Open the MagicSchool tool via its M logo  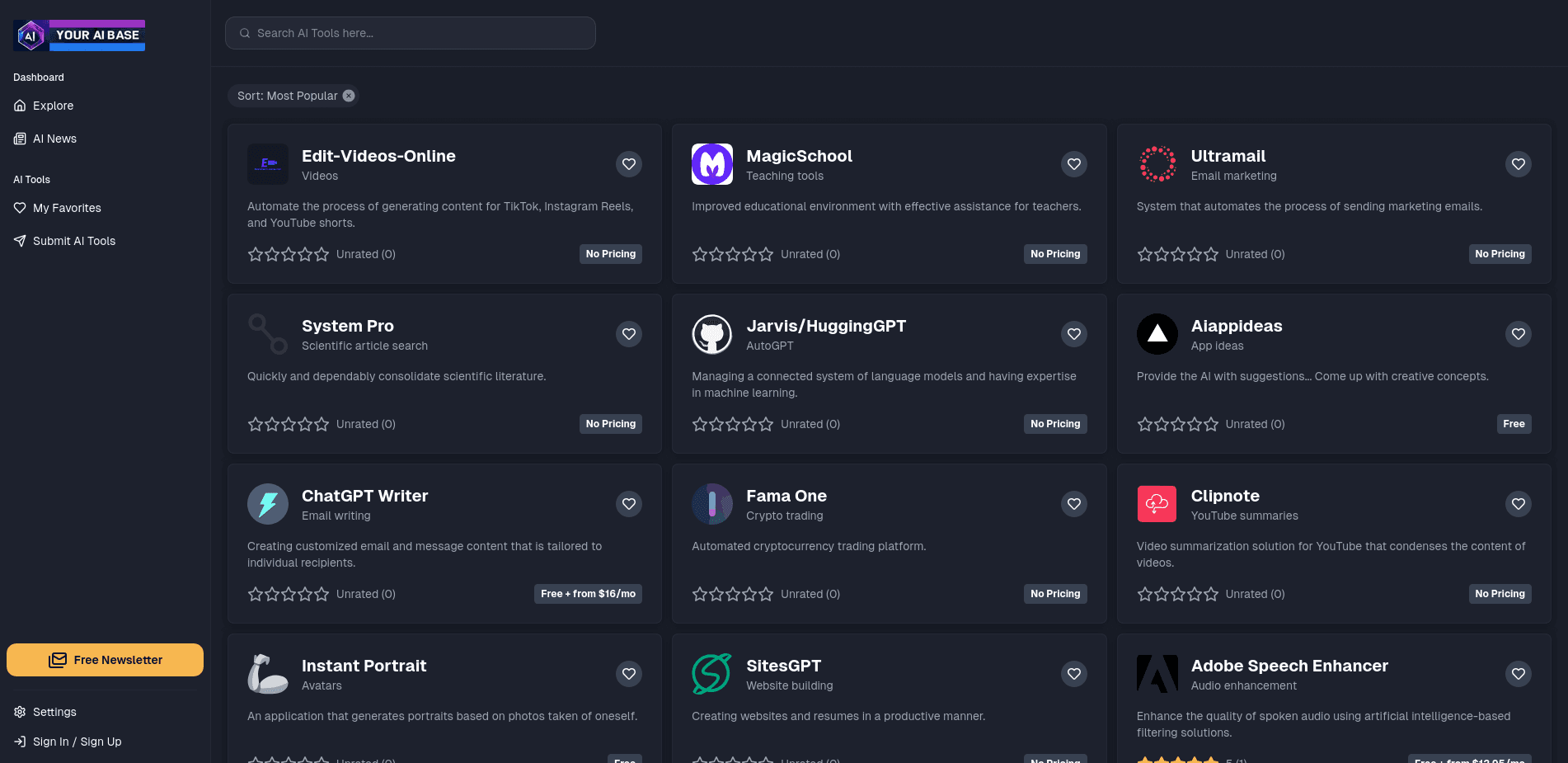(712, 164)
